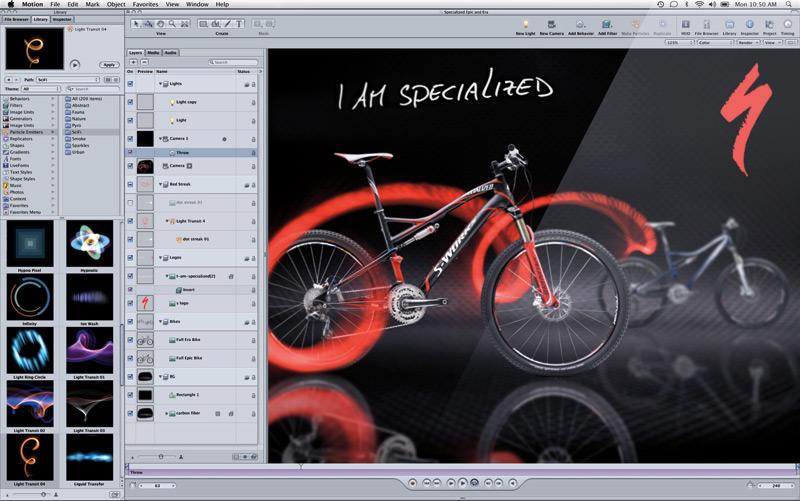
Task: Open the canvas zoom level dropdown
Action: coord(679,43)
